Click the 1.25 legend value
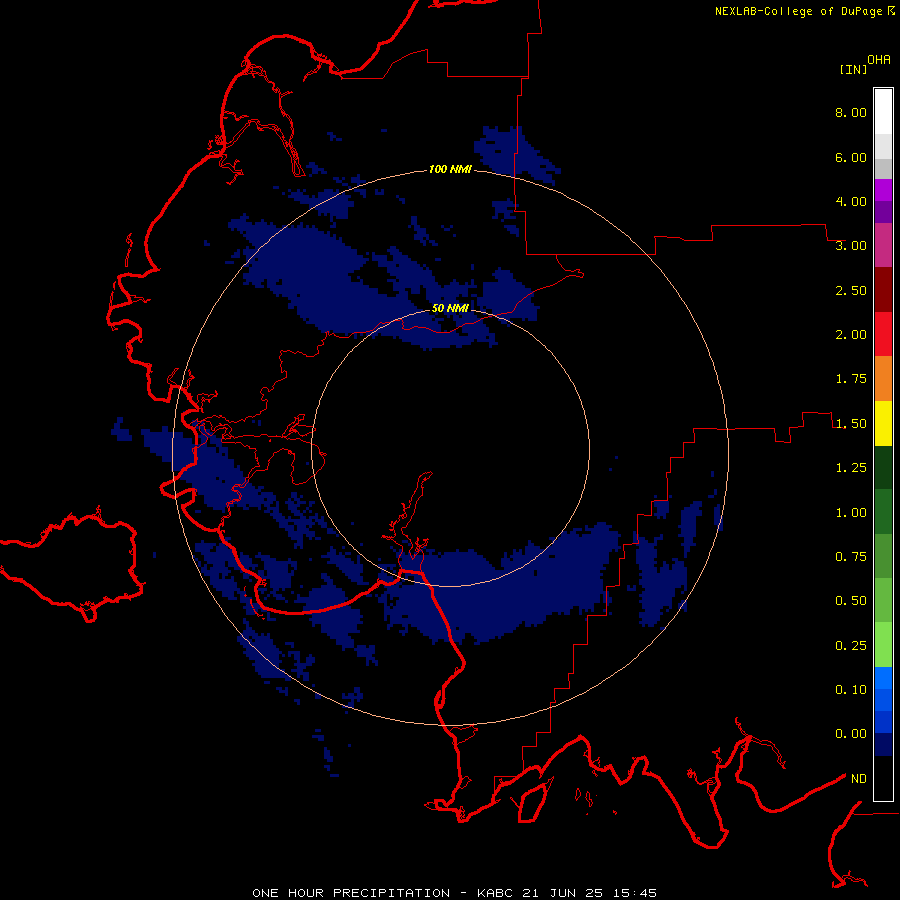The height and width of the screenshot is (900, 900). tap(851, 468)
